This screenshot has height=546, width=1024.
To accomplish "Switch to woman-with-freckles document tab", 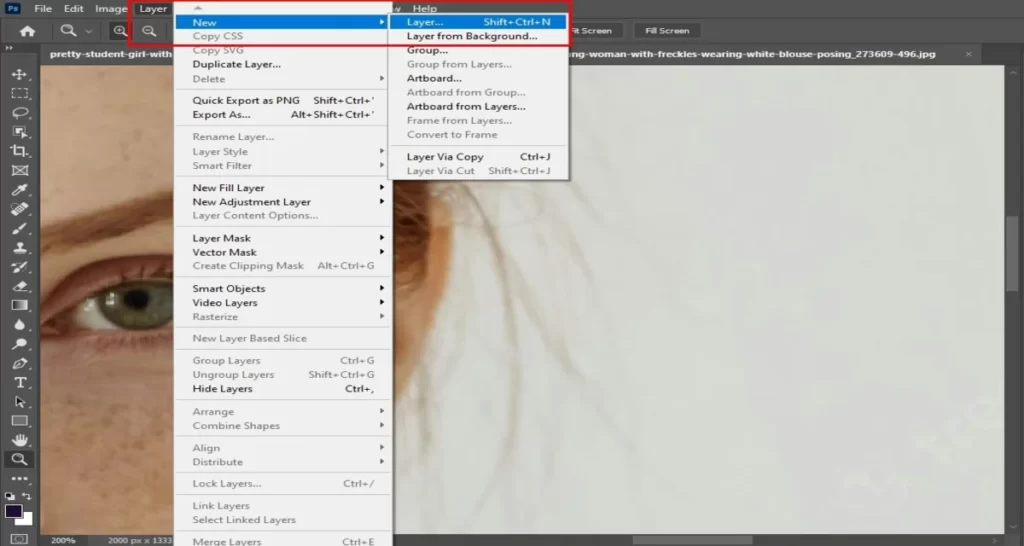I will pyautogui.click(x=752, y=54).
